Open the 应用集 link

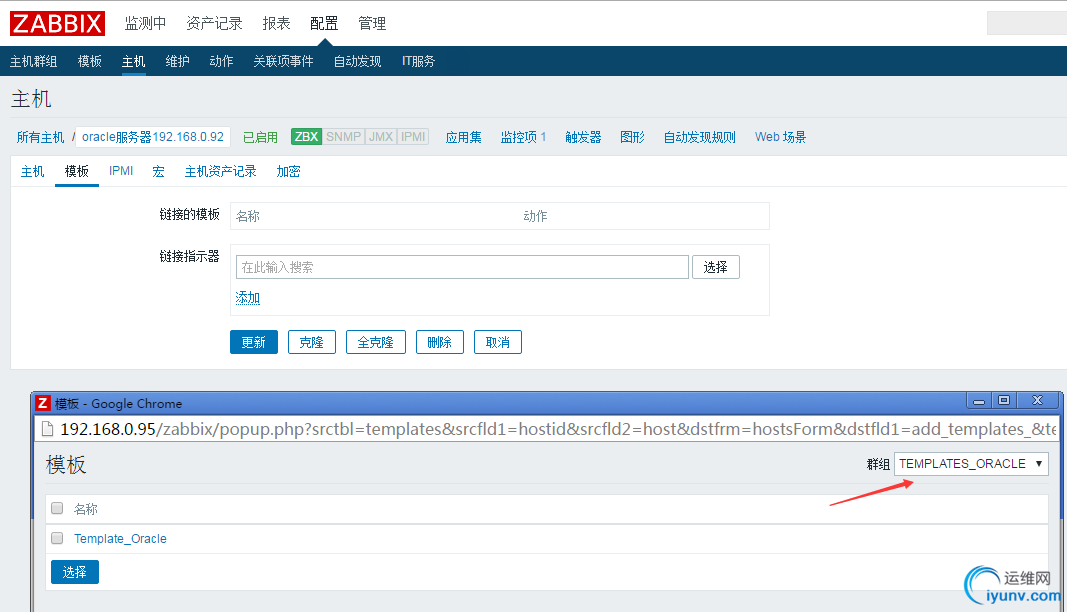(x=463, y=138)
